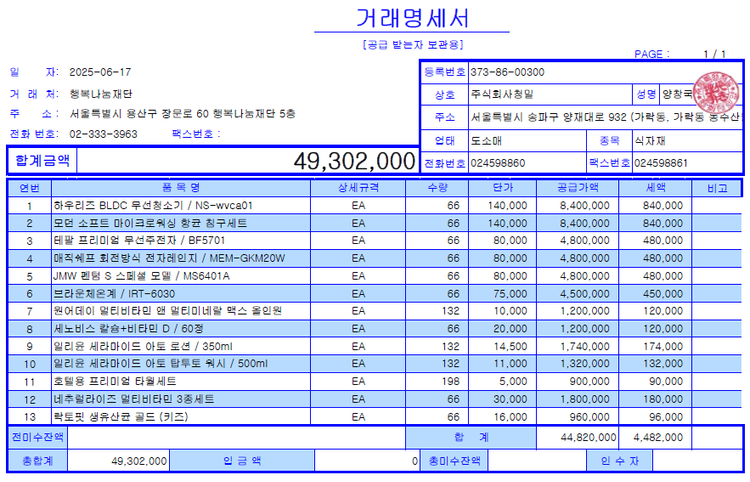Select the 호텔용 프리미엄 타월세트 item
Screen dimensions: 750x482
coord(115,381)
